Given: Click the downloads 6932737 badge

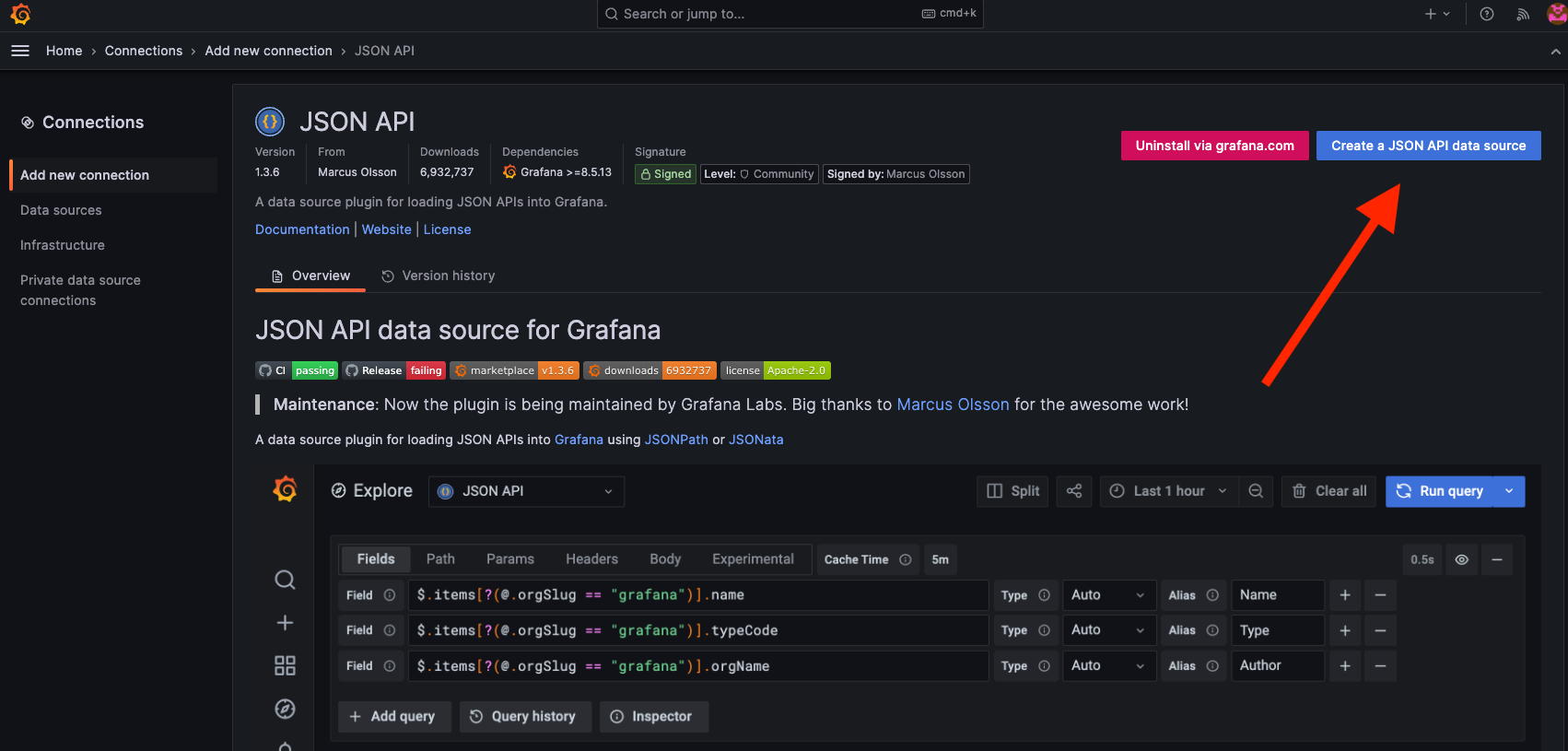Looking at the screenshot, I should tap(649, 370).
